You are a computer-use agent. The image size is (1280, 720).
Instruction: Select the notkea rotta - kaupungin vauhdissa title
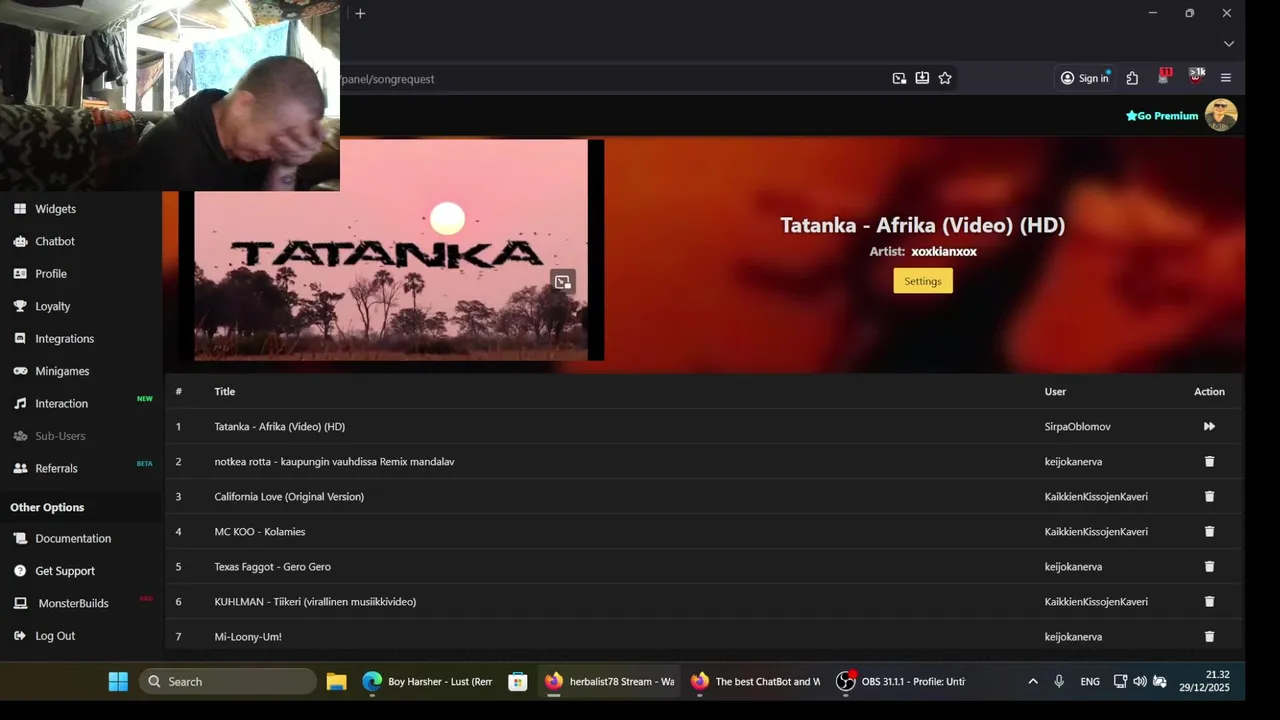[x=334, y=461]
